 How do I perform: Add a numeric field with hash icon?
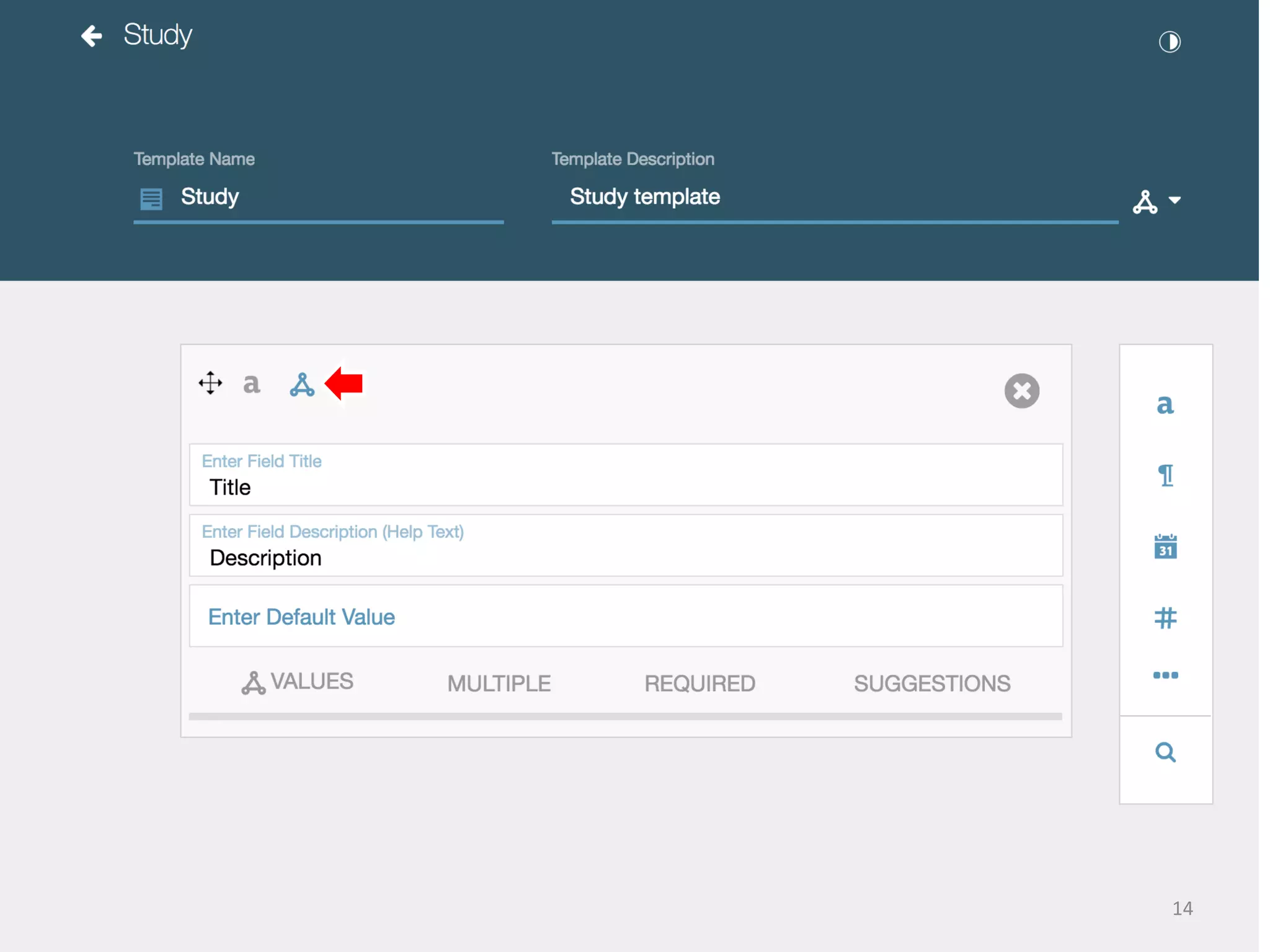pyautogui.click(x=1165, y=618)
